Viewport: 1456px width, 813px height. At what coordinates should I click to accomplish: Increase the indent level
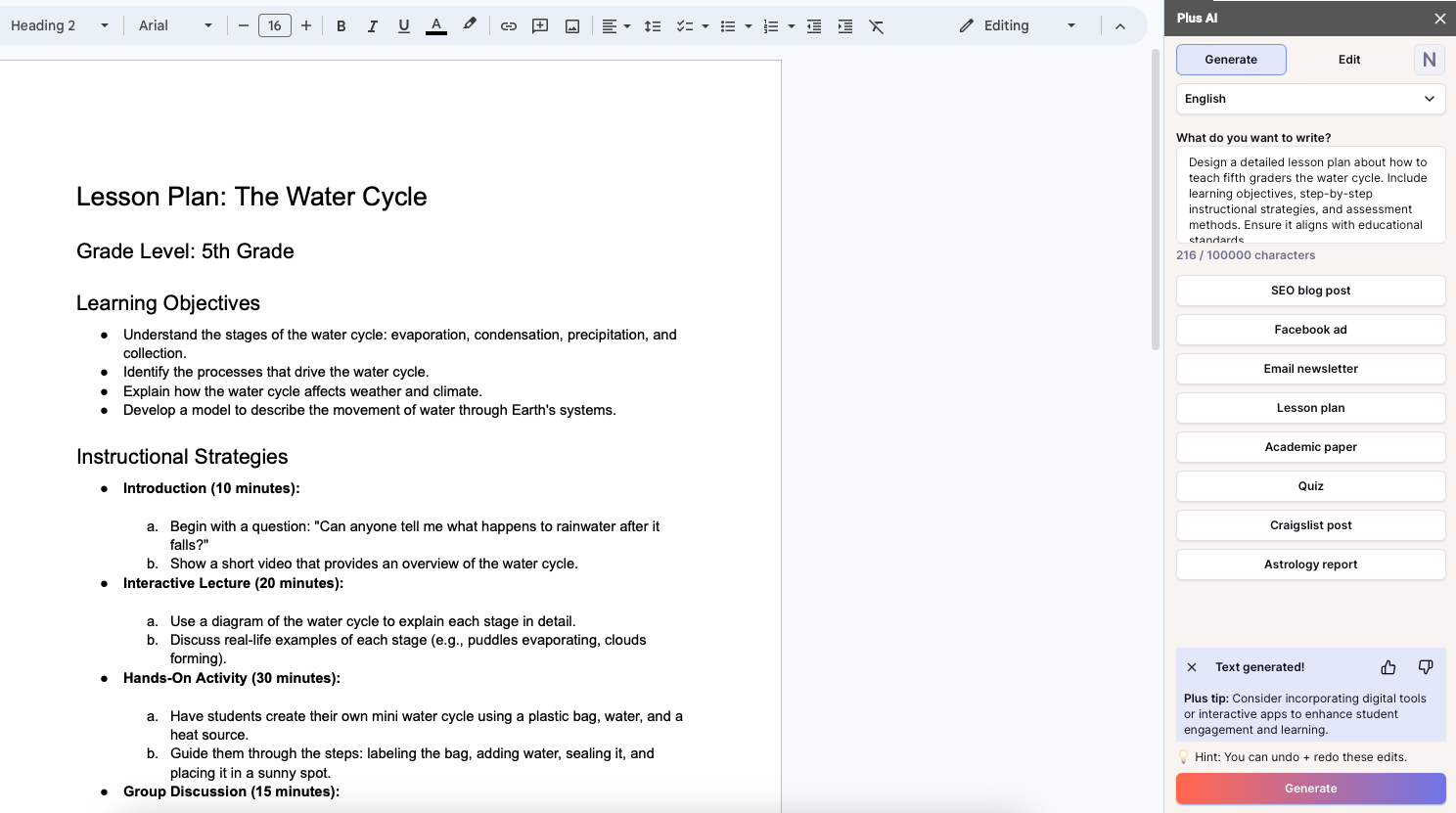pyautogui.click(x=845, y=26)
